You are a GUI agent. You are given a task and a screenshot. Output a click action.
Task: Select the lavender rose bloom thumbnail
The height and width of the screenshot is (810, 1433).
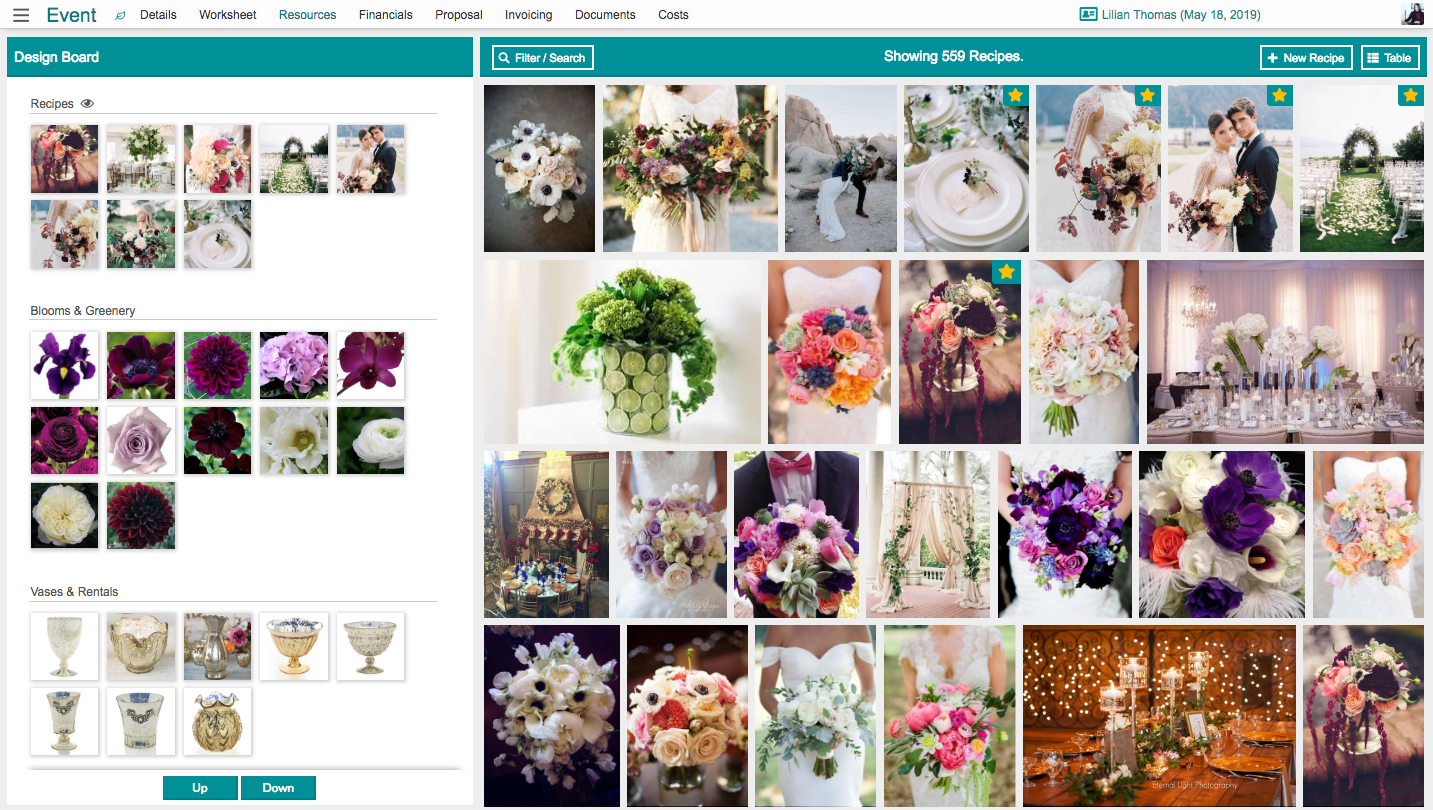click(141, 440)
